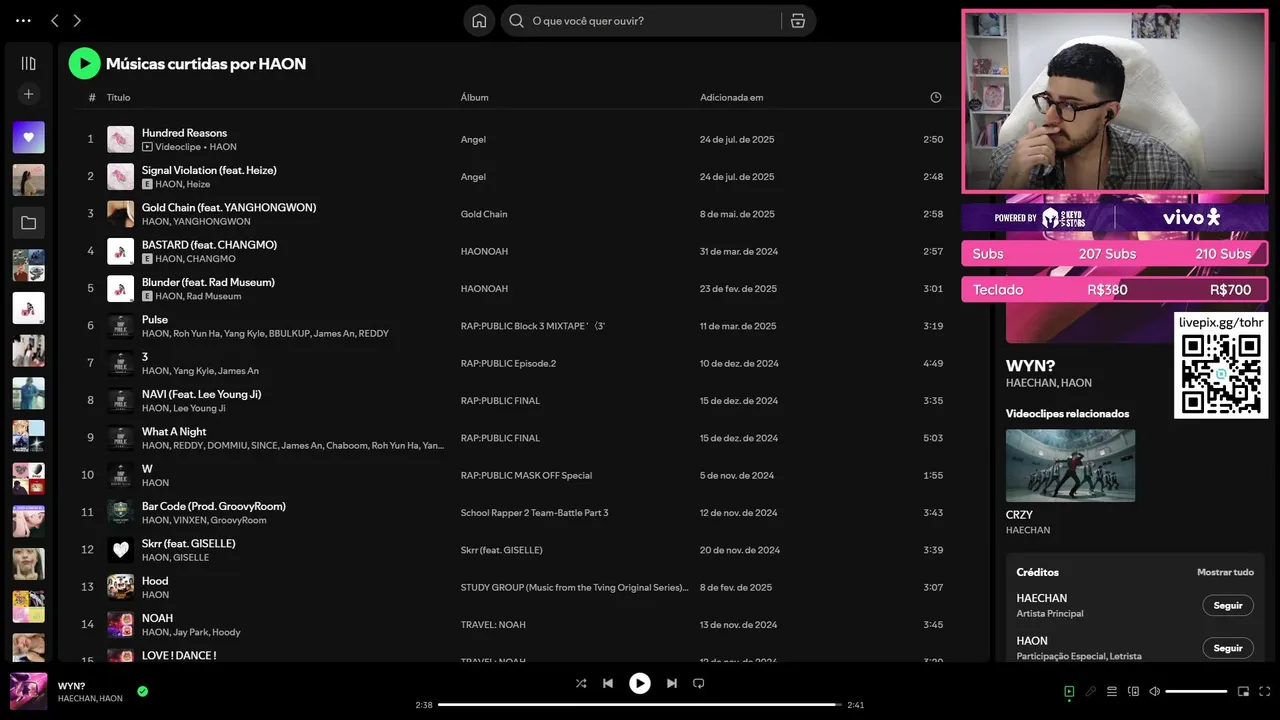Select NAVI (Feat. Lee Young Ji) track
1280x720 pixels.
[x=201, y=394]
